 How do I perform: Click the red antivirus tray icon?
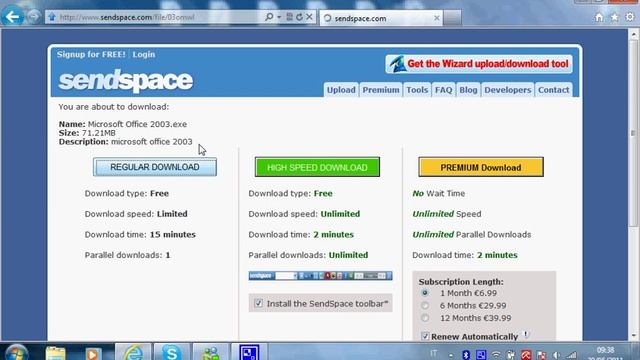(x=526, y=355)
